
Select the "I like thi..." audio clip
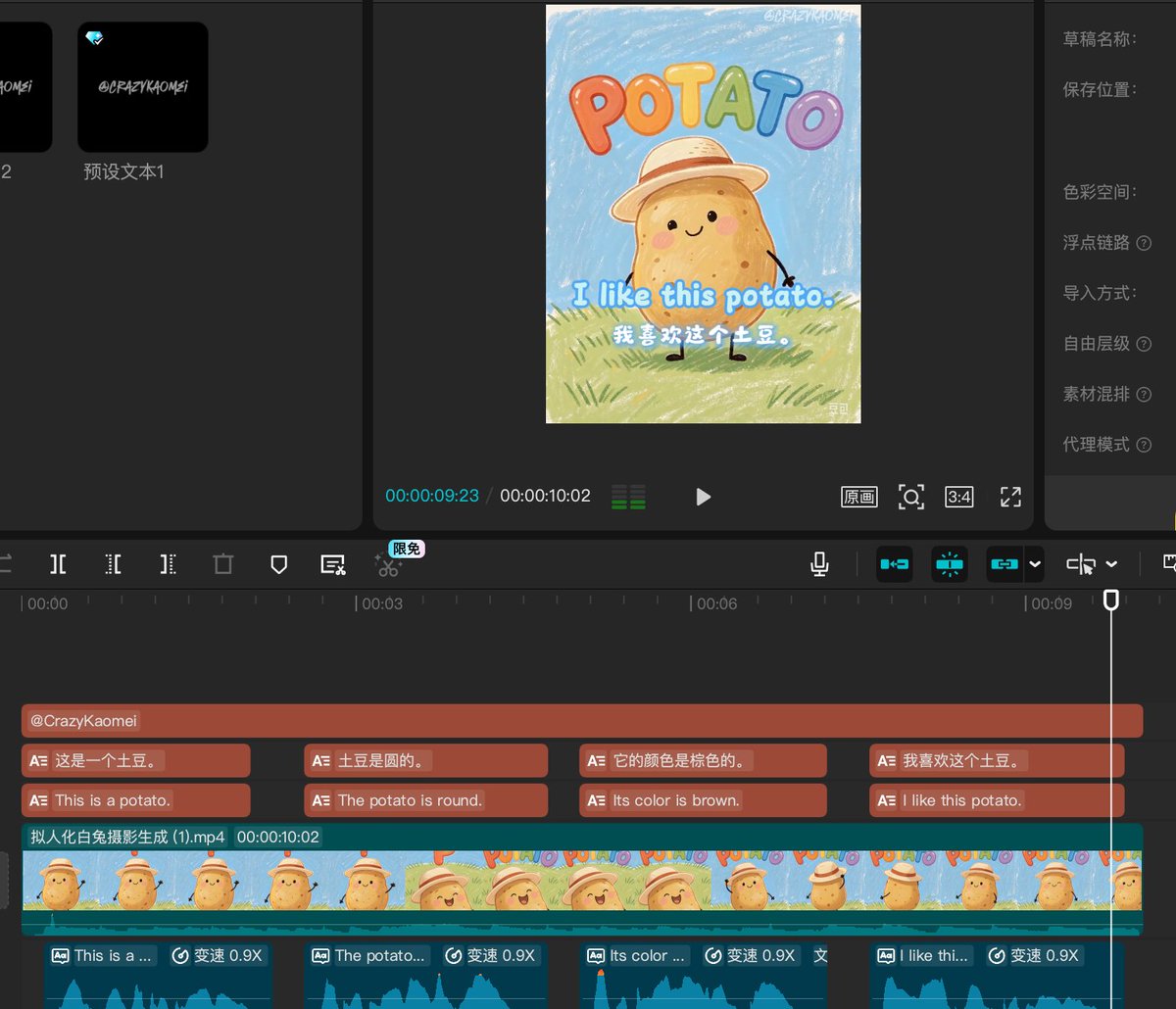click(997, 976)
